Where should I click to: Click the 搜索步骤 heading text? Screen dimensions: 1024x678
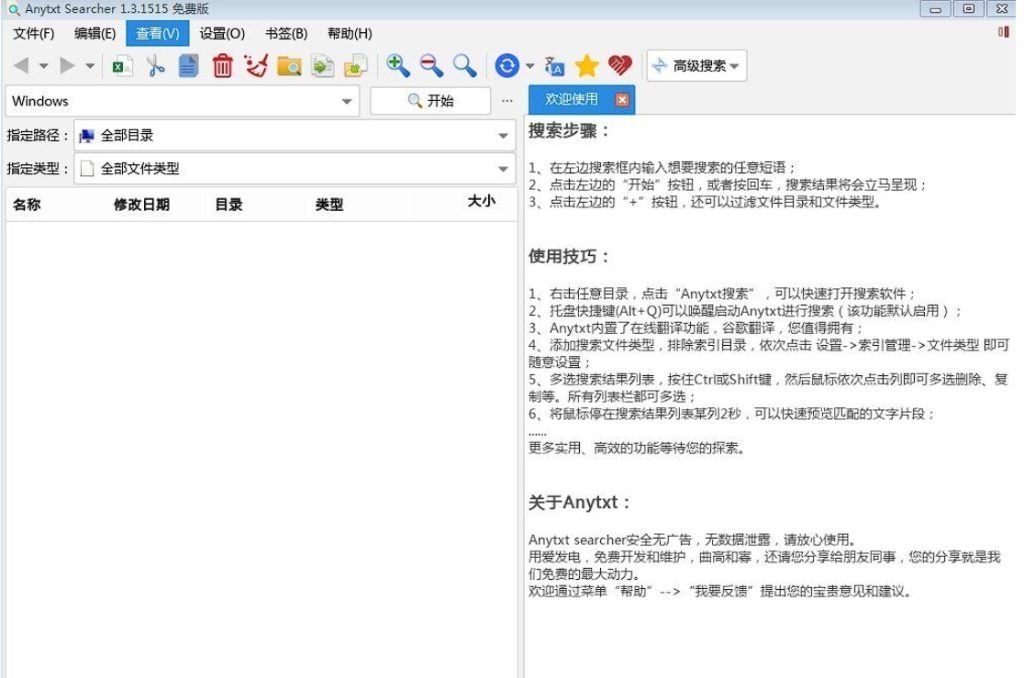click(x=568, y=131)
